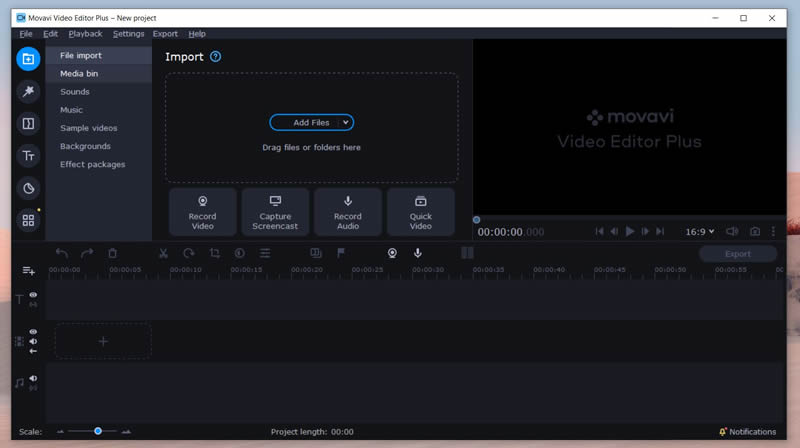Click the Rotate icon in toolbar
The image size is (800, 448).
(x=189, y=253)
